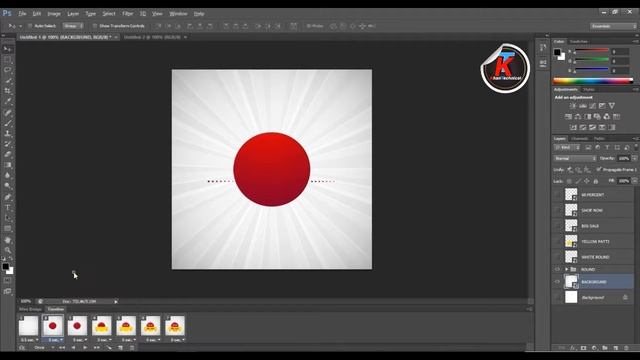Show the WHITE ROUND layer
The height and width of the screenshot is (360, 640).
coord(557,257)
